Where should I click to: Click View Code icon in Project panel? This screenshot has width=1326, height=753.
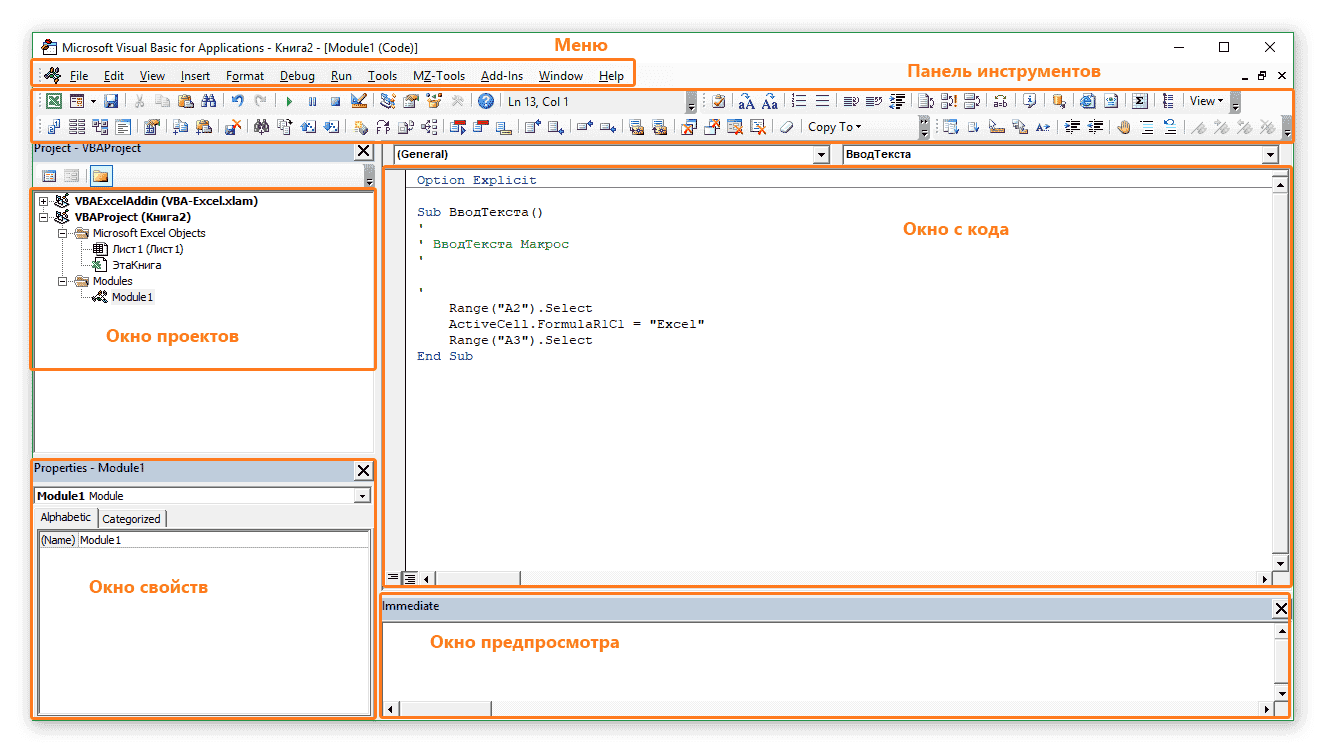[x=49, y=176]
